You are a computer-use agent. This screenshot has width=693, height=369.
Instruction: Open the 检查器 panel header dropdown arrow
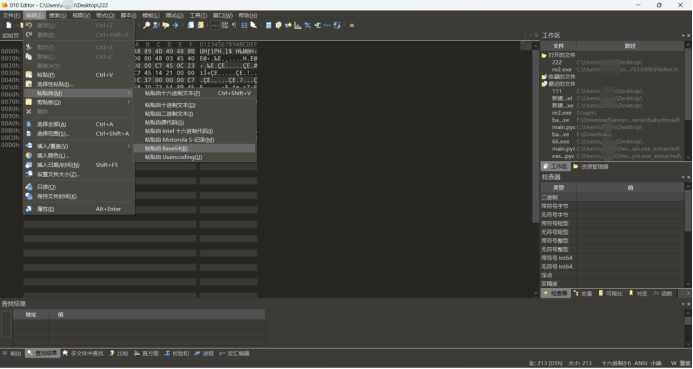[x=683, y=177]
